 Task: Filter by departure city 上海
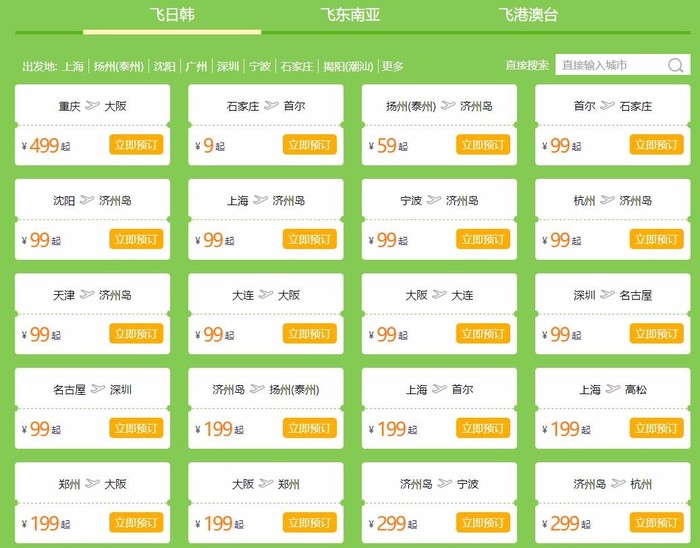73,67
